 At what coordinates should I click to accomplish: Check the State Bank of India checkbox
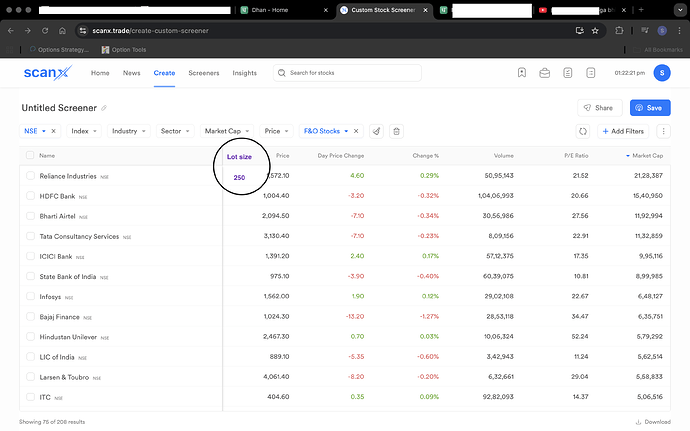[30, 276]
